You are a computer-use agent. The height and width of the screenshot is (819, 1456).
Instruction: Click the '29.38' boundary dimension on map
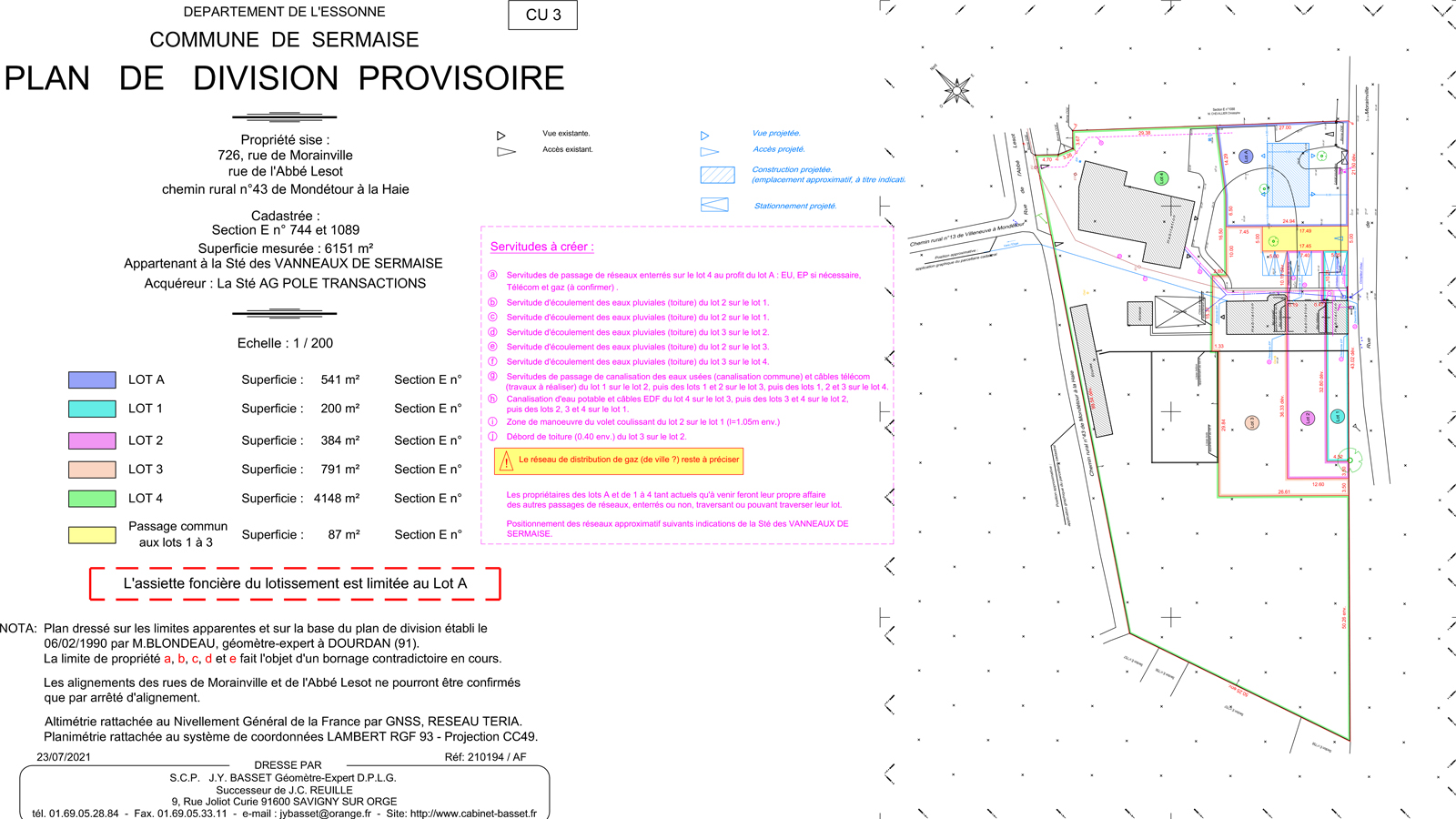1144,133
